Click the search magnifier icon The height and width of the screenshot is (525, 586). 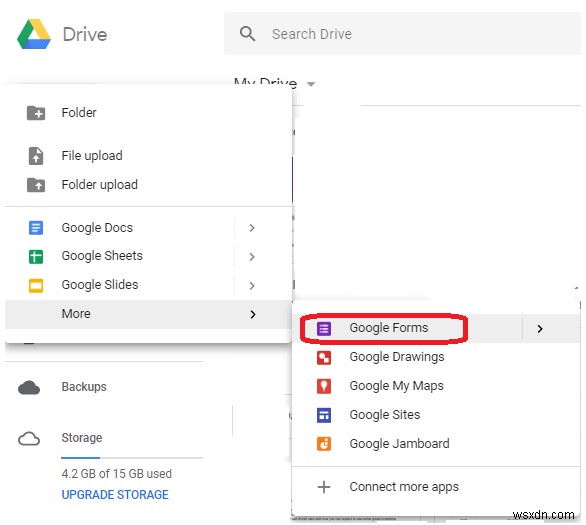[x=247, y=34]
